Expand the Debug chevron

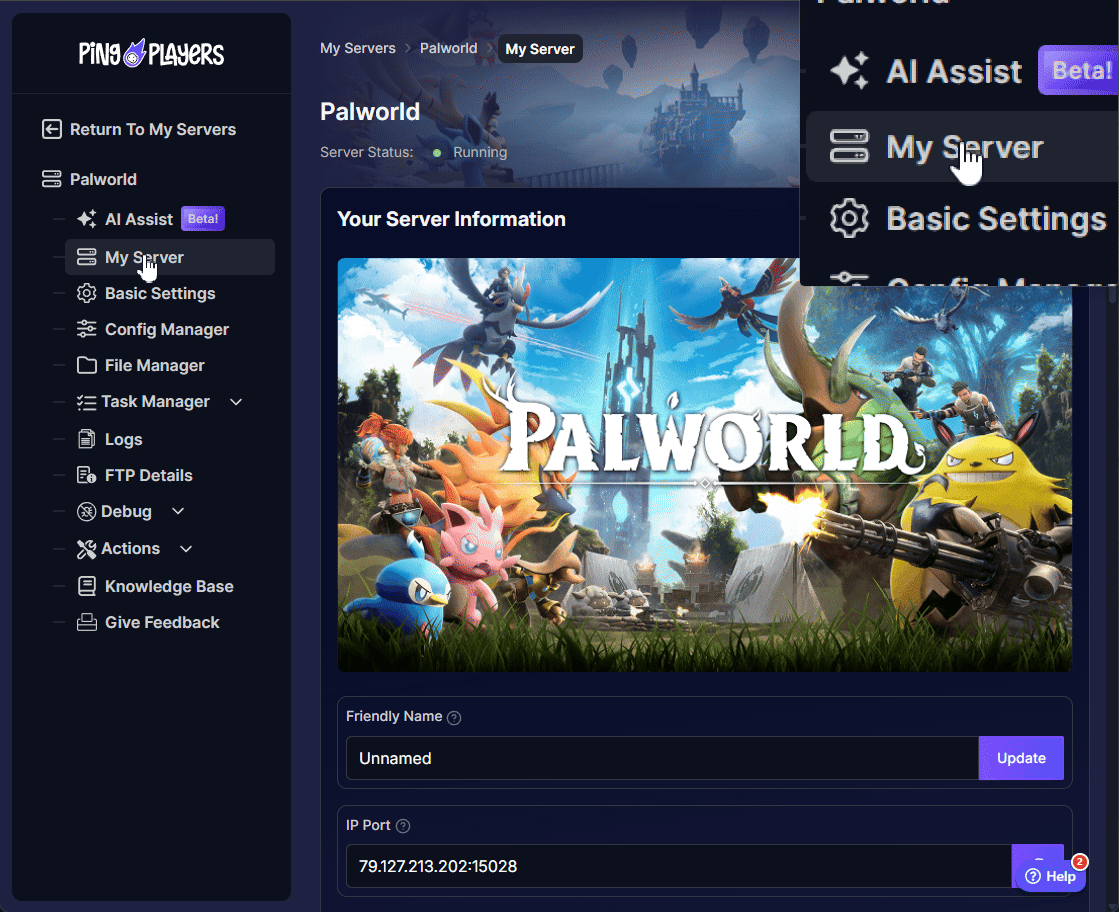[x=178, y=512]
